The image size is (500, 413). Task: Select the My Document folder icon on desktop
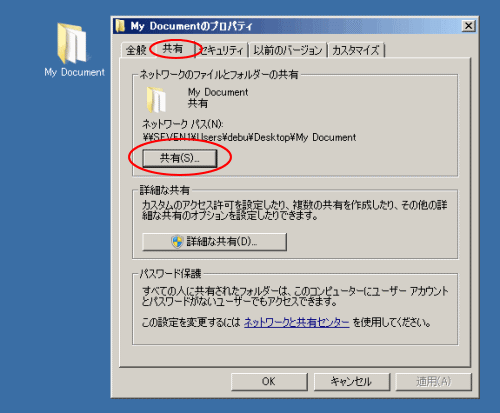point(72,43)
